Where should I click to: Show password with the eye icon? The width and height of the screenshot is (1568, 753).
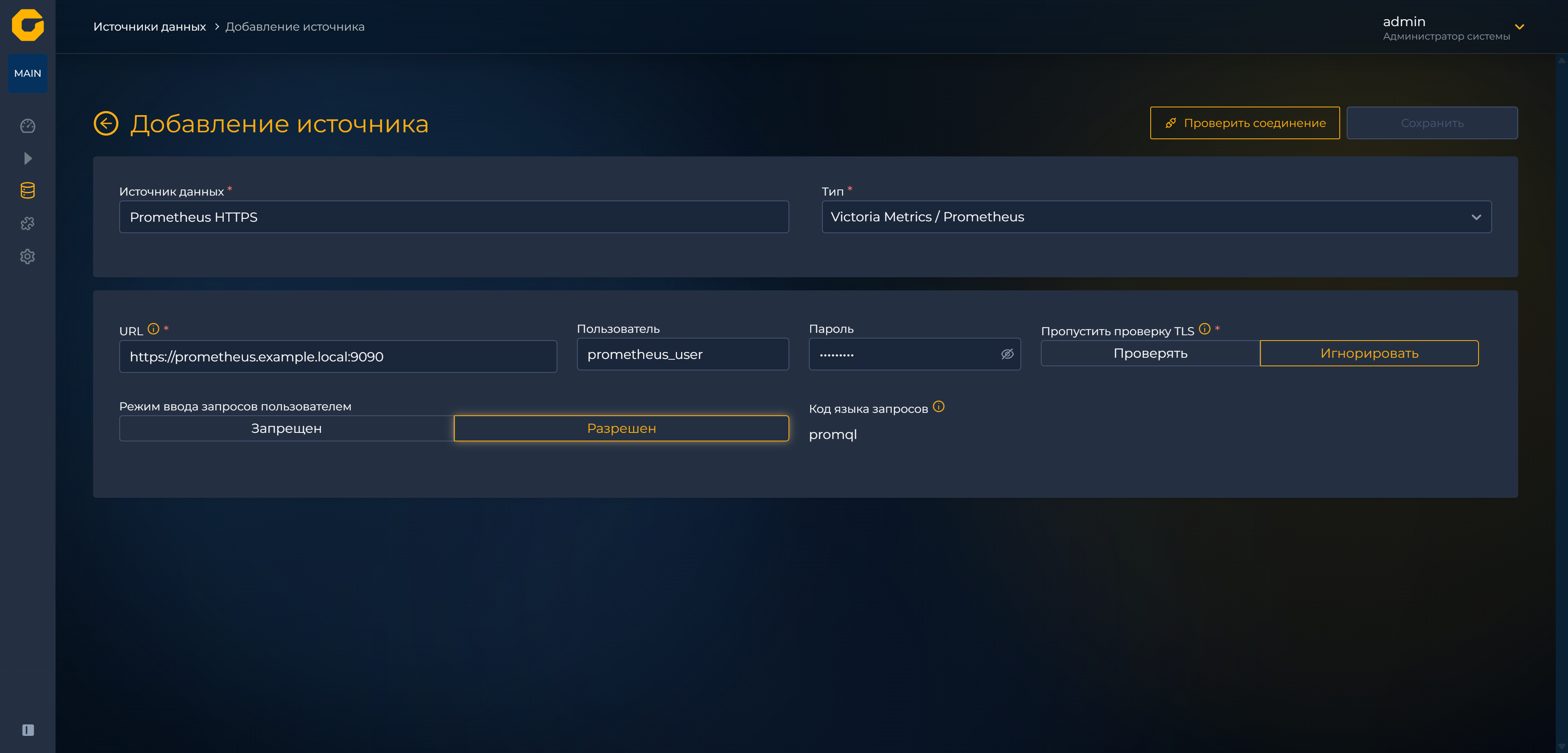[x=1007, y=354]
